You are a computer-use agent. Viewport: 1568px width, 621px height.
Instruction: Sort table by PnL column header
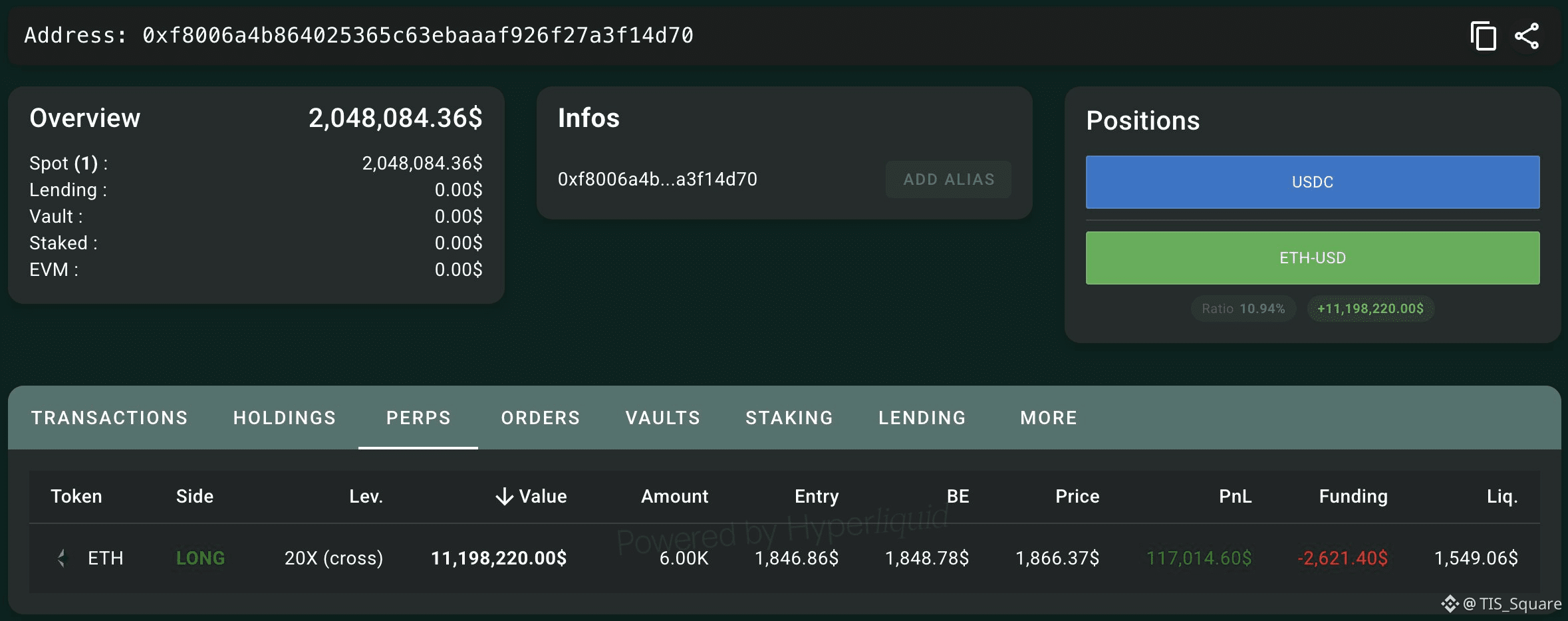pyautogui.click(x=1235, y=496)
